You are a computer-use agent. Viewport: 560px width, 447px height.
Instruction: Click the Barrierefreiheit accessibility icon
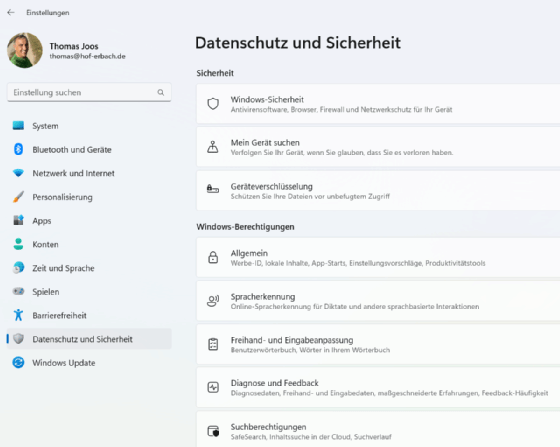[18, 315]
